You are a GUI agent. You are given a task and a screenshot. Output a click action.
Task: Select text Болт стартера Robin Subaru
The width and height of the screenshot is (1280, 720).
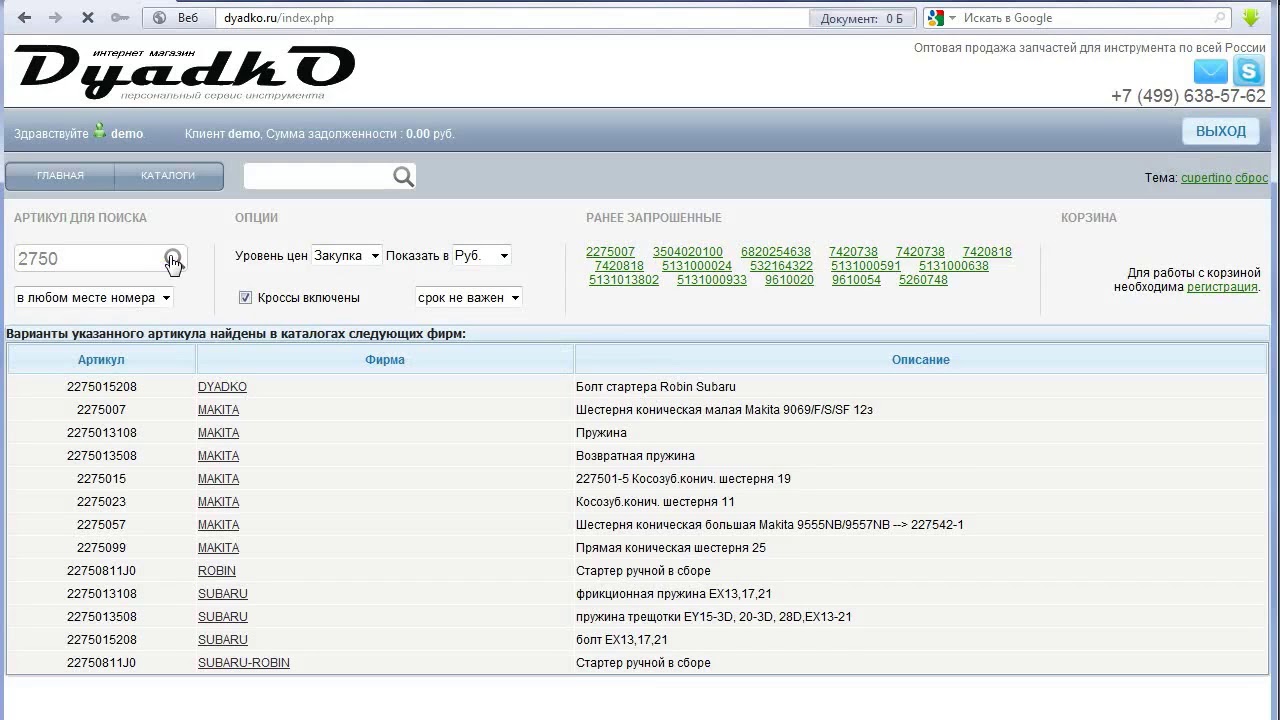point(656,387)
